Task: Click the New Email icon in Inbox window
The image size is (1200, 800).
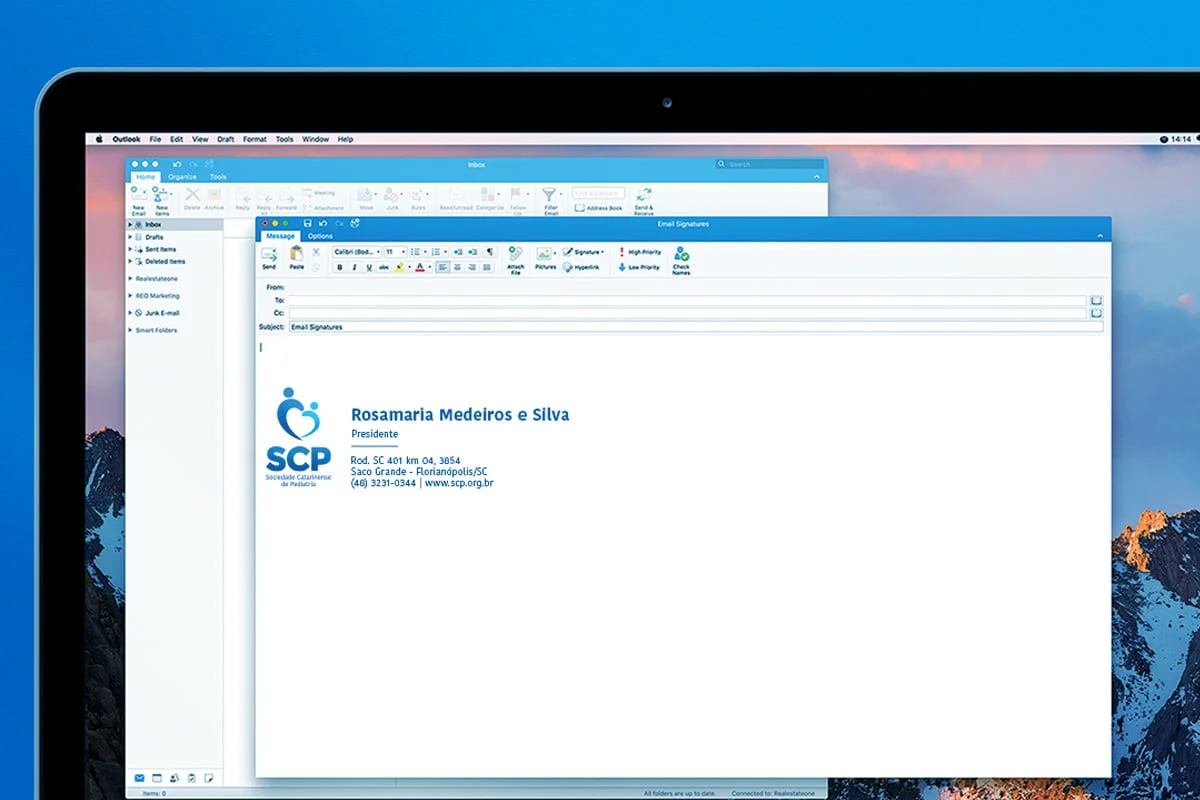Action: click(138, 195)
